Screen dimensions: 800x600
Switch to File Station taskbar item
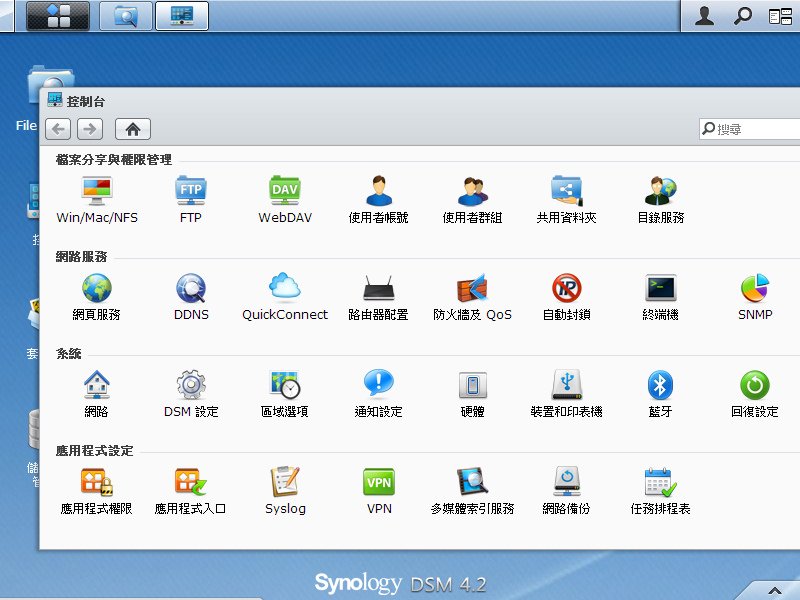126,16
